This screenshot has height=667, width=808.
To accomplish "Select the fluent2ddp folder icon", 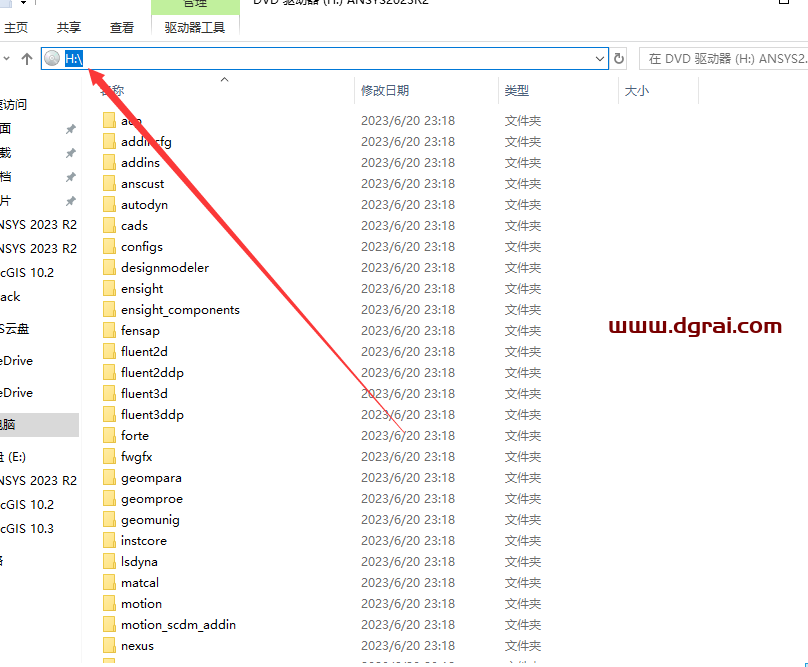I will click(109, 373).
